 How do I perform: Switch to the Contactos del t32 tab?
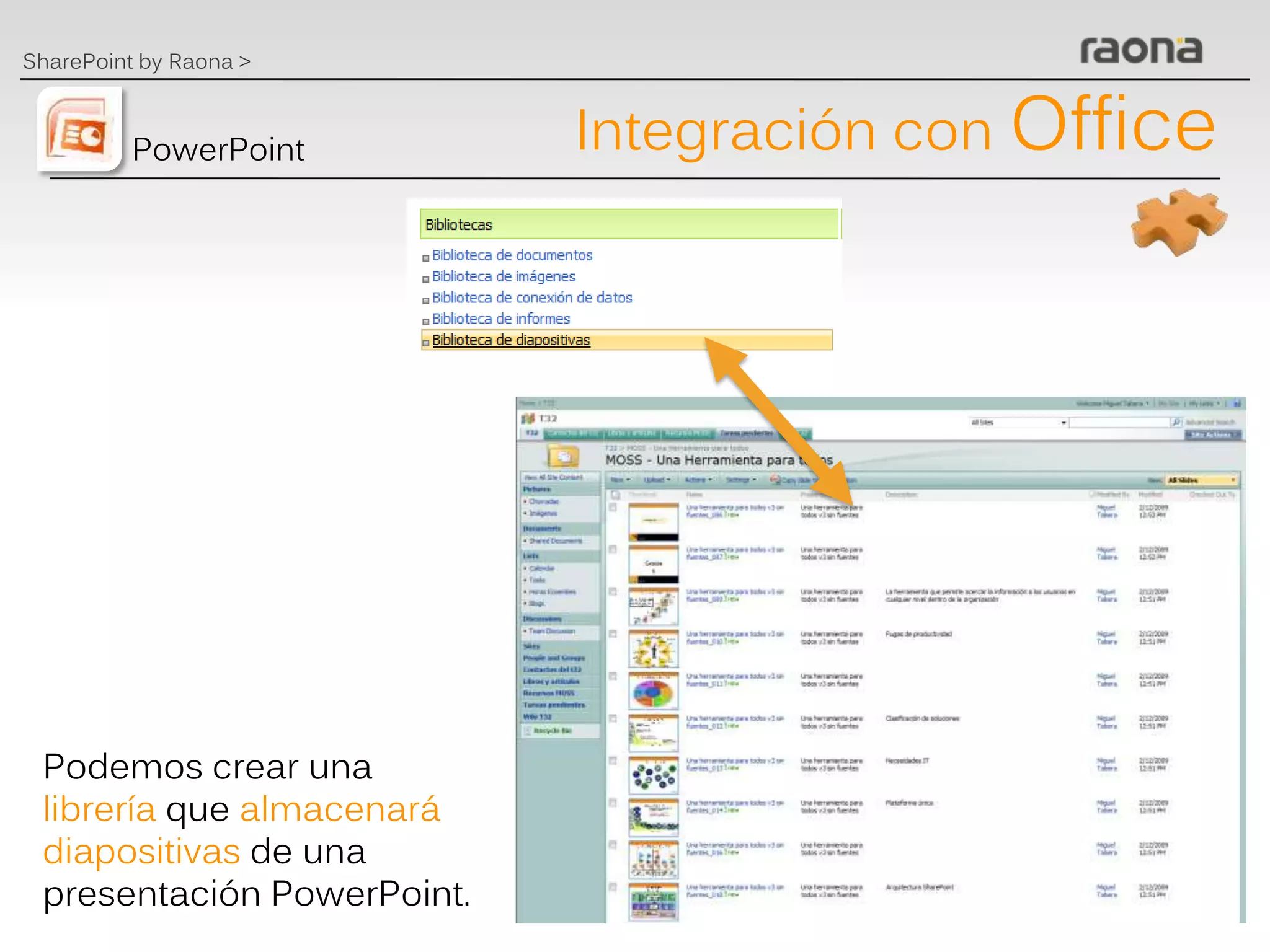point(574,433)
